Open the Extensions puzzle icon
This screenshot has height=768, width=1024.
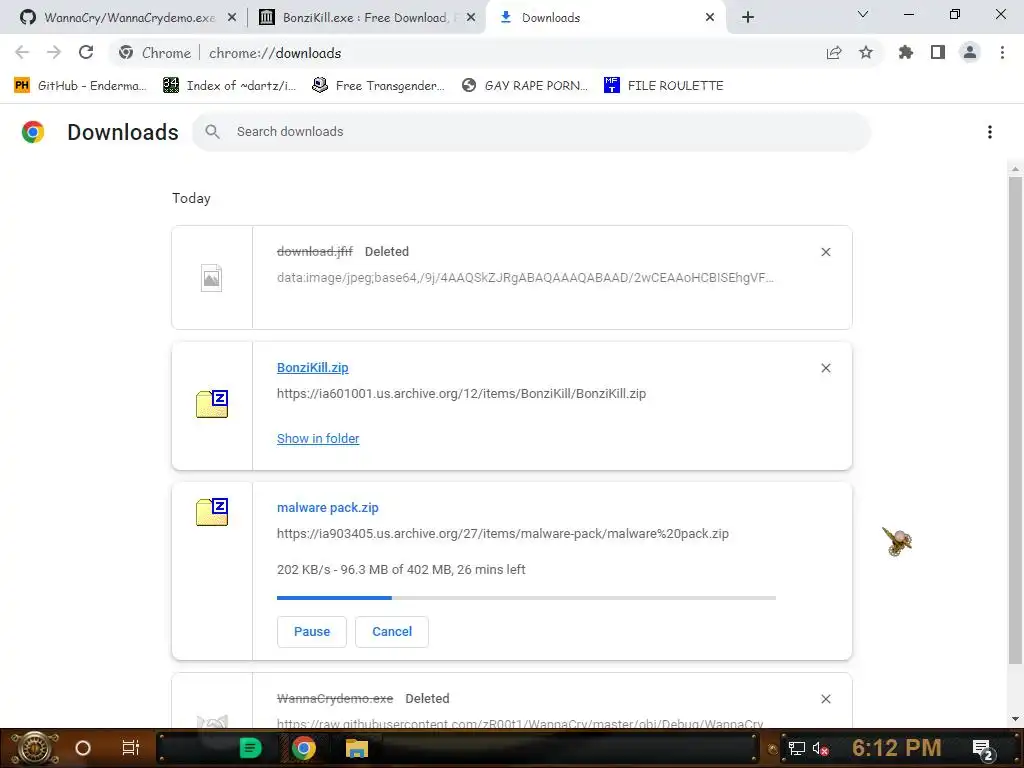click(906, 53)
